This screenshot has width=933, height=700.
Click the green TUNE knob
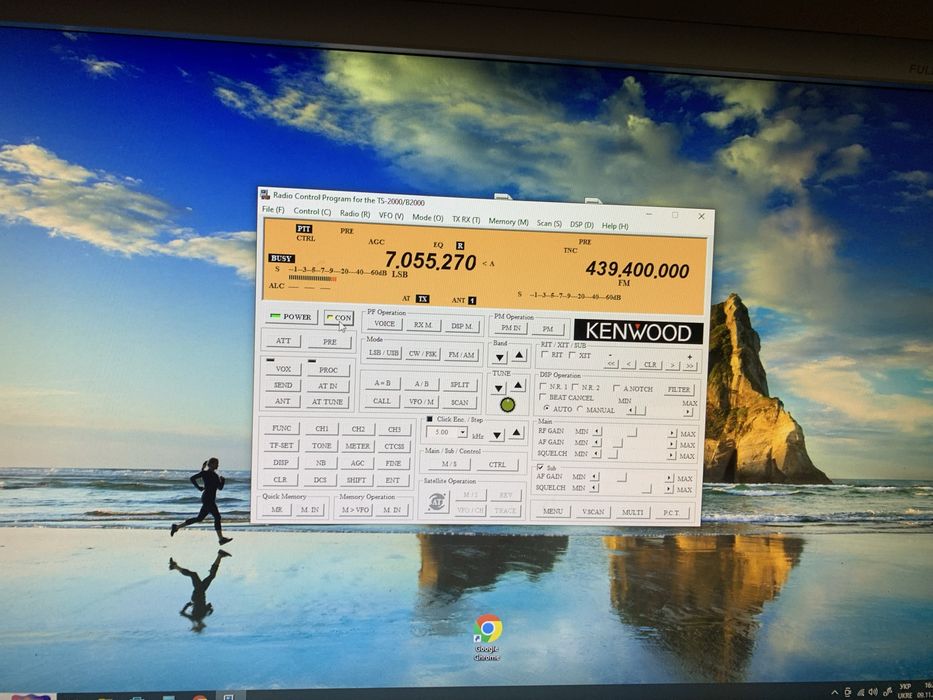coord(507,405)
